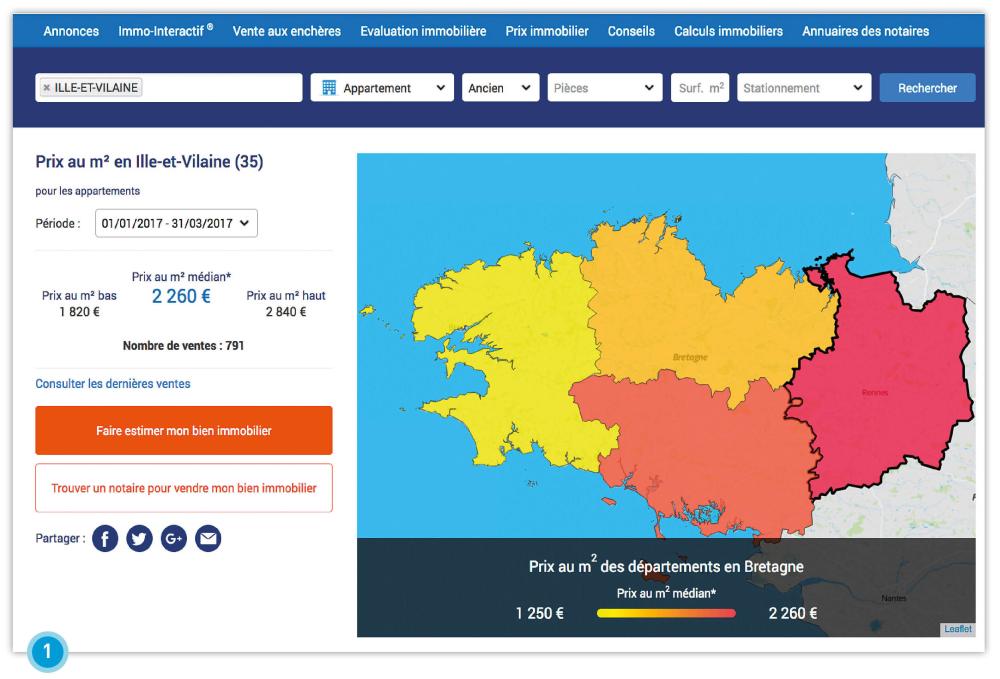The image size is (1000, 679).
Task: Share on Facebook icon
Action: 105,539
